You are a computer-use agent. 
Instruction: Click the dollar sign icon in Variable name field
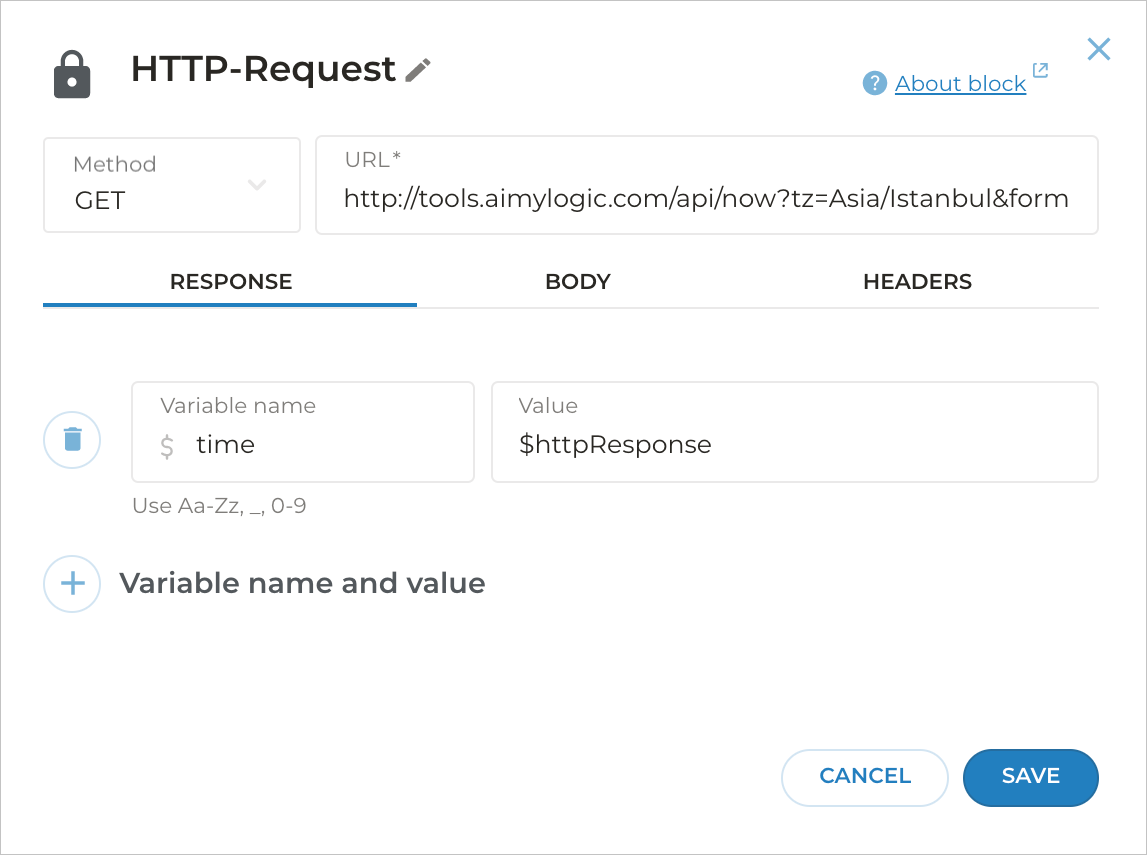166,445
